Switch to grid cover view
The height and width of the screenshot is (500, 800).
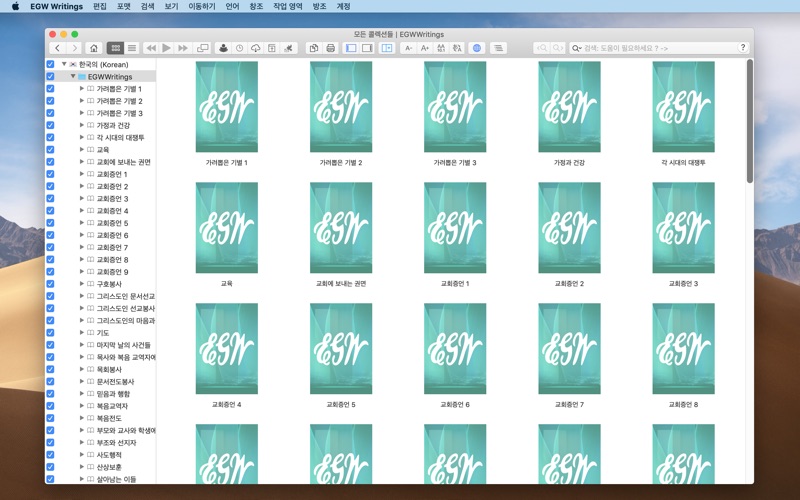pos(115,48)
